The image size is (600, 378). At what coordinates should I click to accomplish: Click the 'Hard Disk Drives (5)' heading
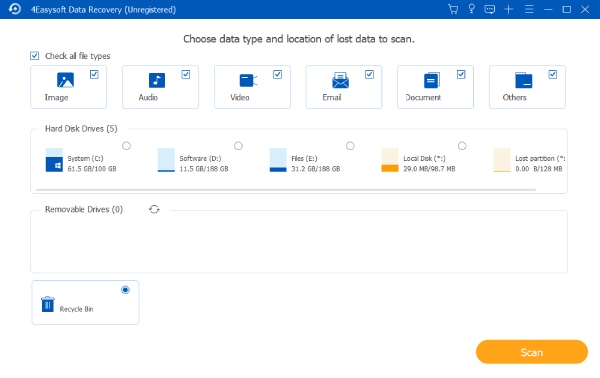point(81,129)
